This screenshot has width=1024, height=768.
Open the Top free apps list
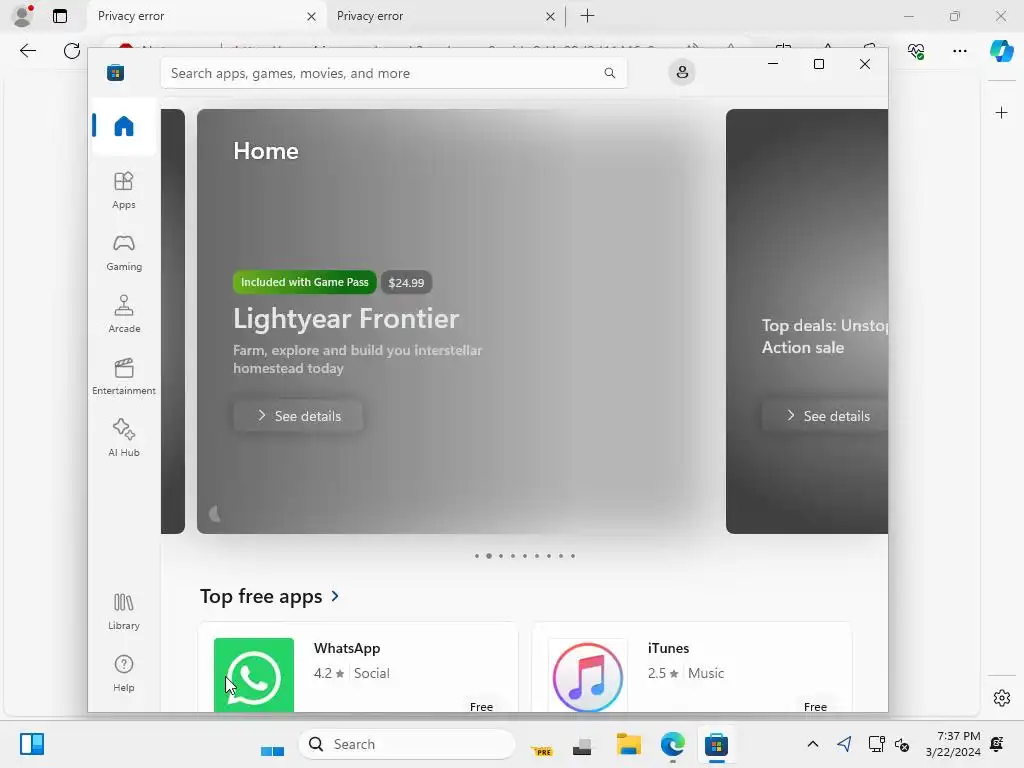click(261, 596)
